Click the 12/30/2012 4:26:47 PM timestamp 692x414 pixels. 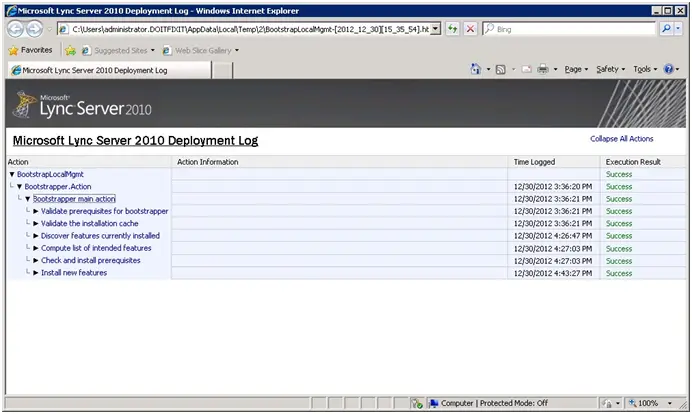[553, 236]
